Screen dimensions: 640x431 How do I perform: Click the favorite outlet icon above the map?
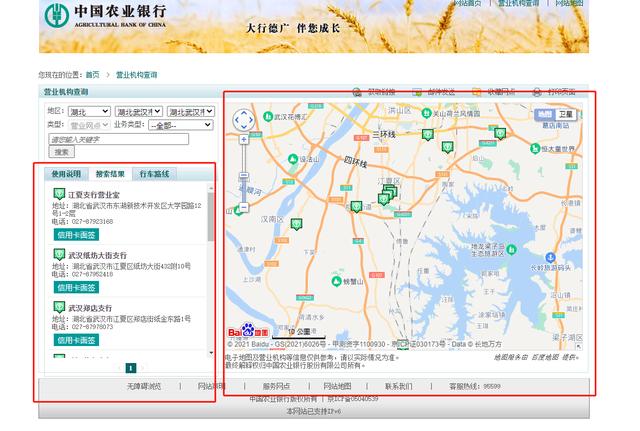476,92
